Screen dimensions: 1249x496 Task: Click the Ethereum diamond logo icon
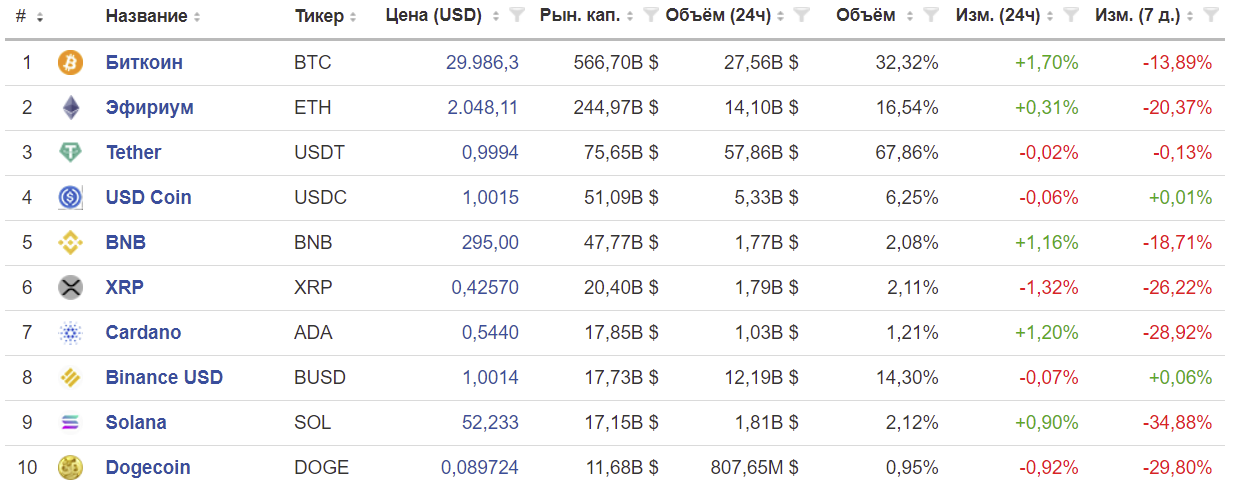pyautogui.click(x=70, y=108)
